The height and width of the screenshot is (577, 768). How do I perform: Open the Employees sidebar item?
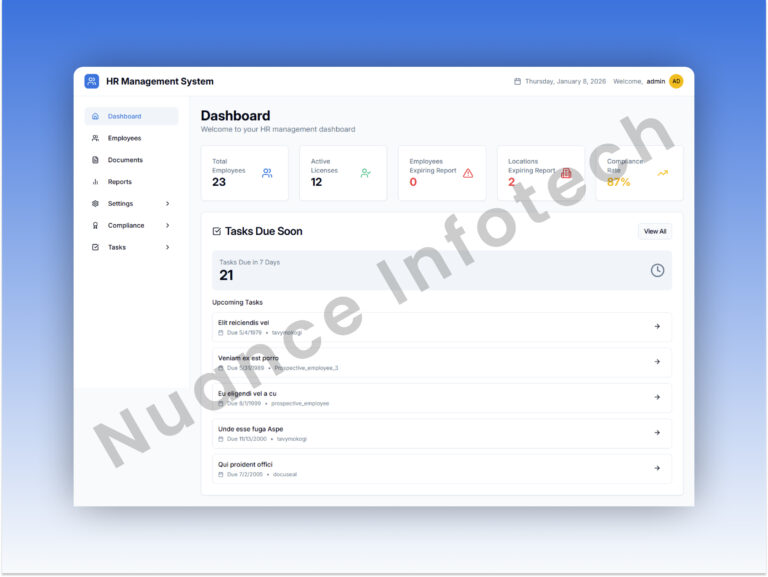point(124,138)
